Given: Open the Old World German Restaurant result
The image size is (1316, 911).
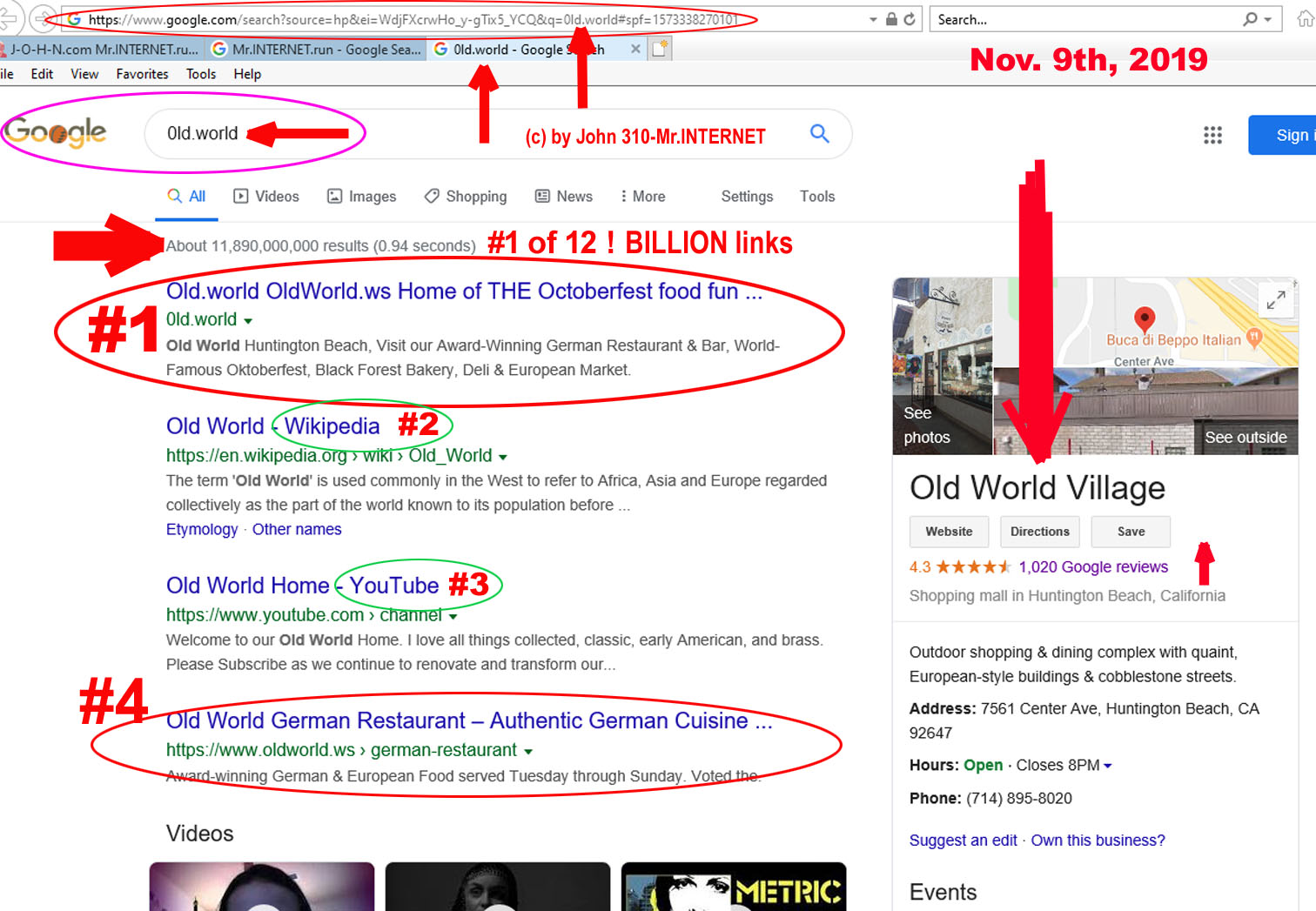Looking at the screenshot, I should [469, 720].
